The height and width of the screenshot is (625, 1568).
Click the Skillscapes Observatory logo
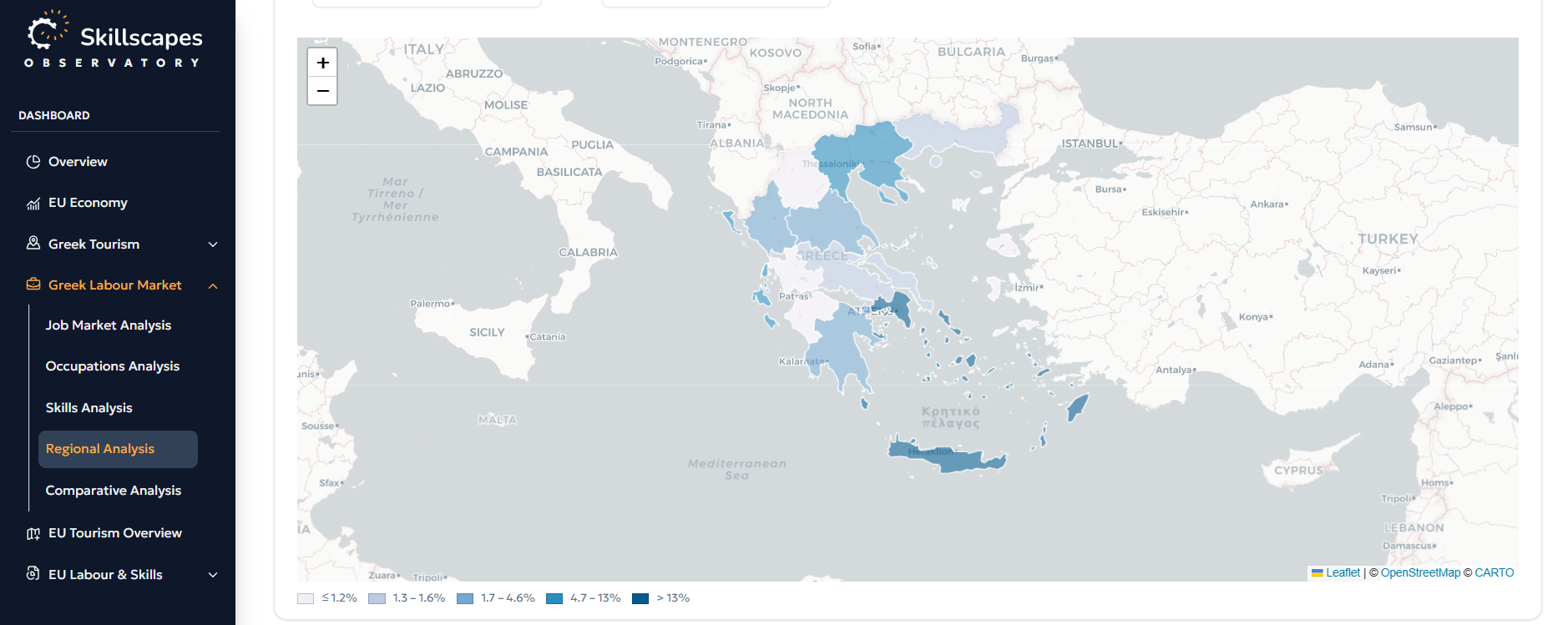[114, 40]
